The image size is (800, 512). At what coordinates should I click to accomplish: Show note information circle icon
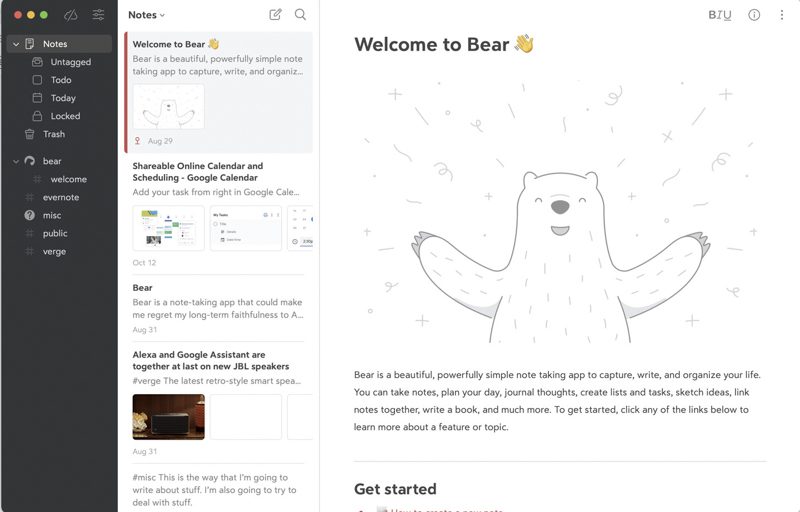754,15
